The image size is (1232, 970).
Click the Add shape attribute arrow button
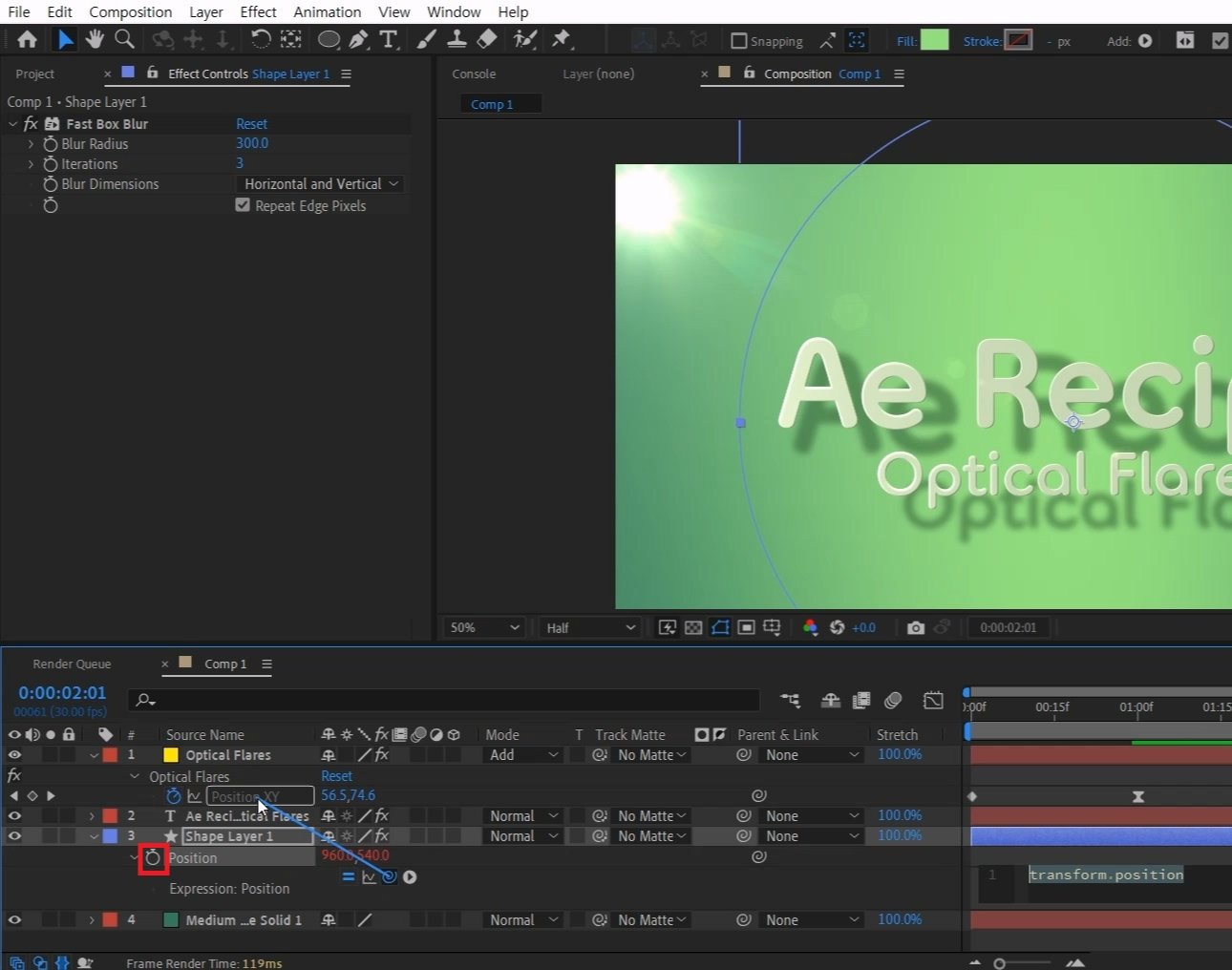pos(1145,41)
